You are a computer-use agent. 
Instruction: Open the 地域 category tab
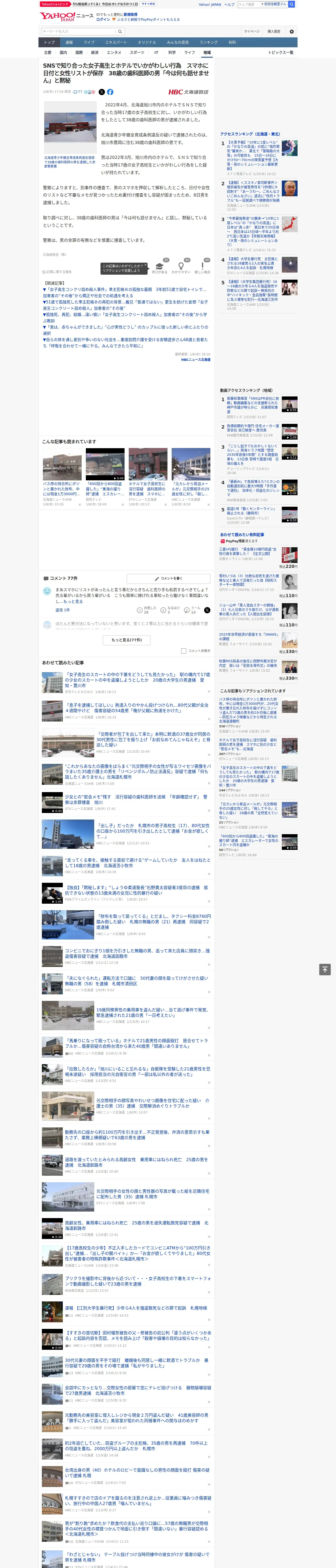pos(207,52)
